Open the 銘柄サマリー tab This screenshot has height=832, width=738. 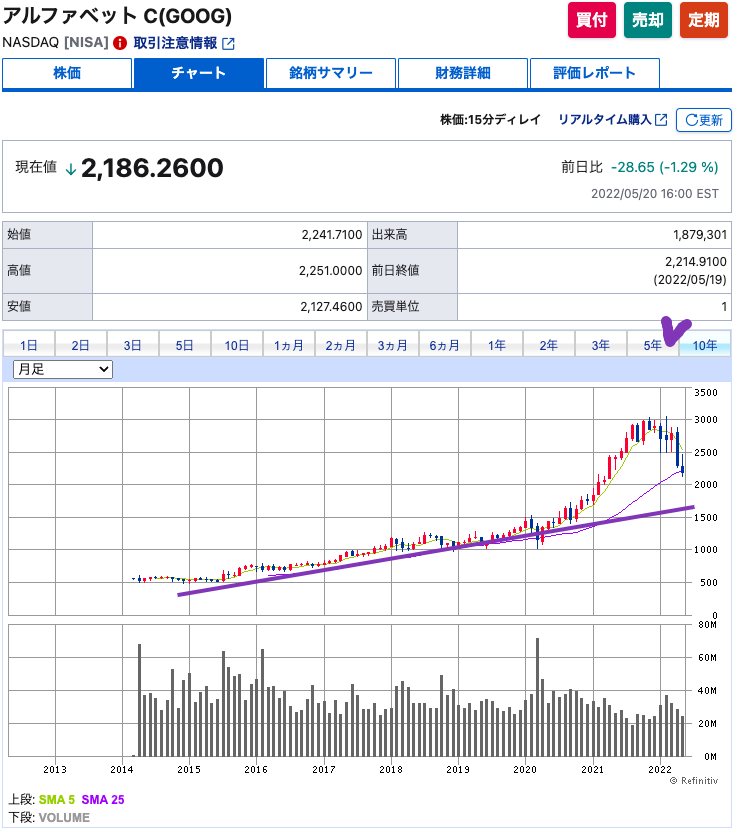[331, 73]
